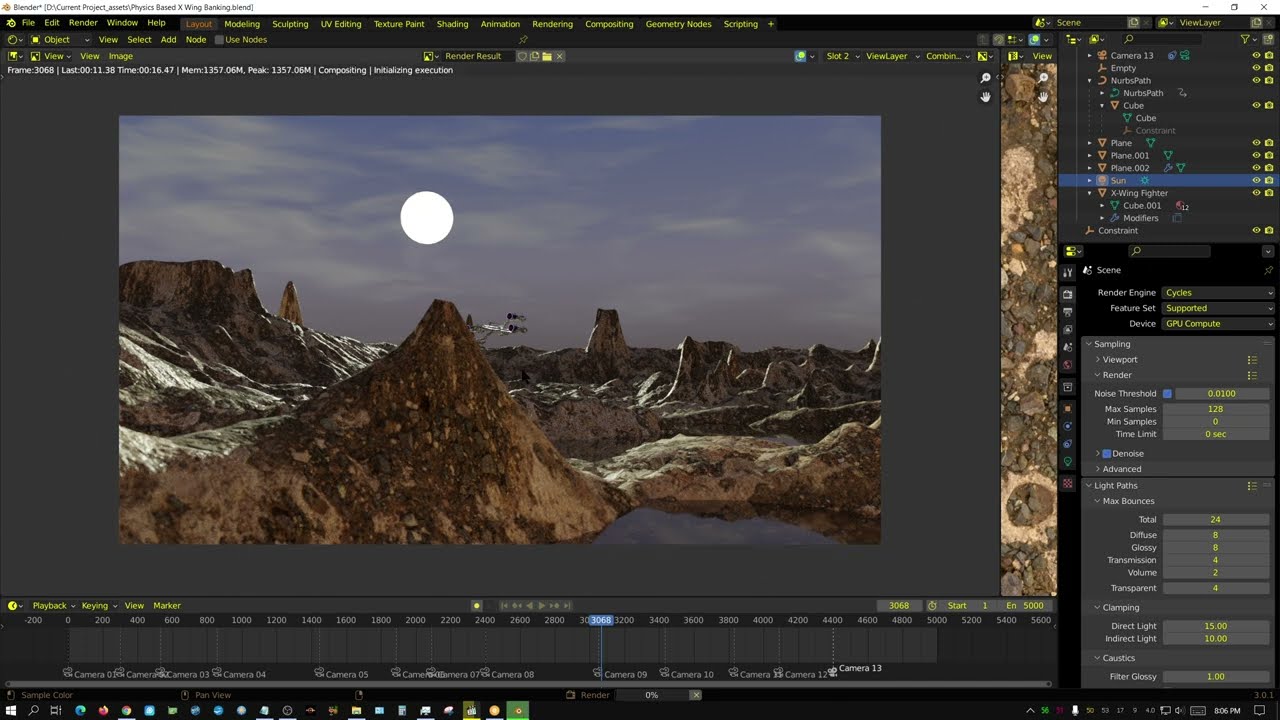
Task: Open the timeline Marker menu
Action: click(167, 606)
